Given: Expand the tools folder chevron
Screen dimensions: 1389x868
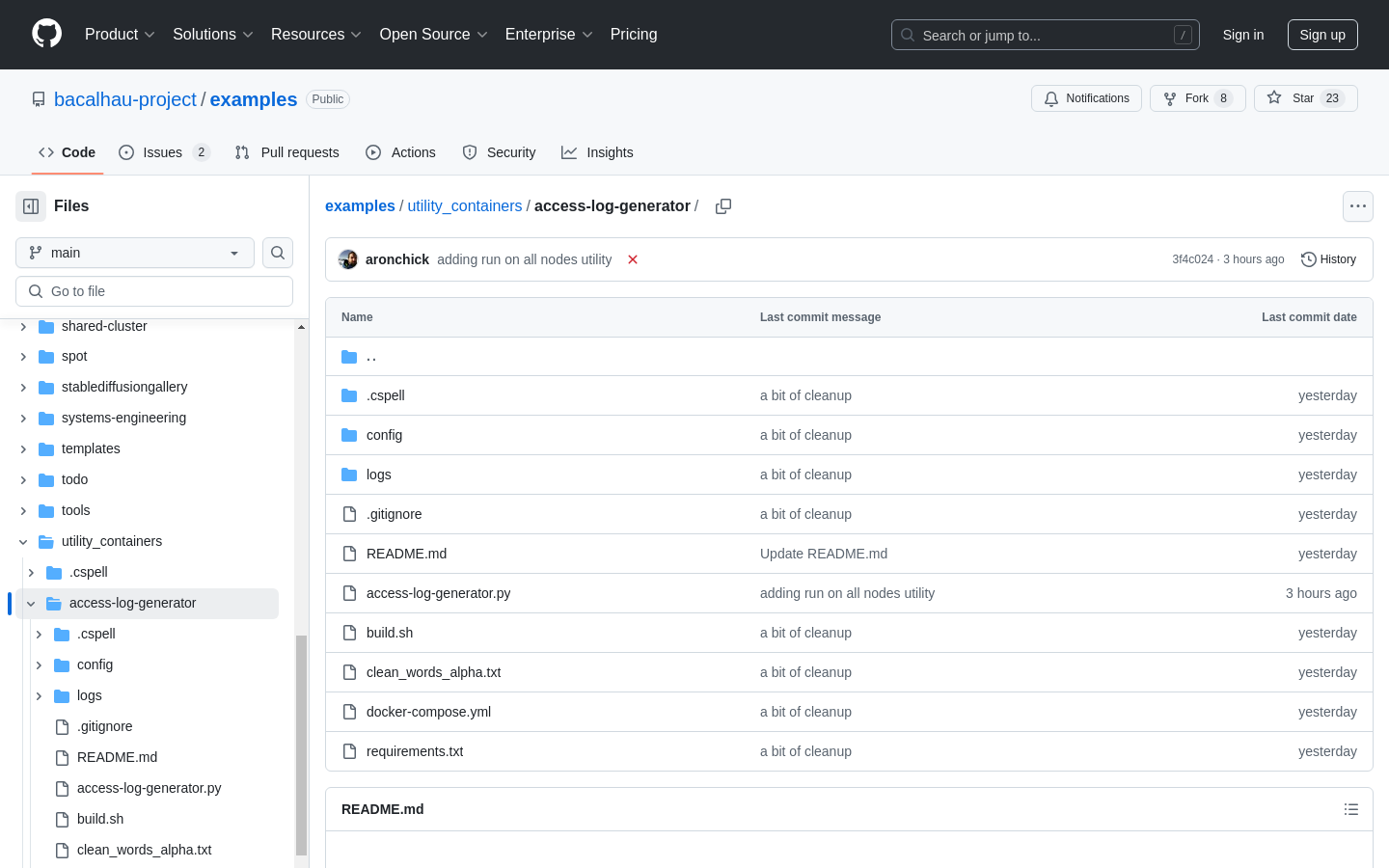Looking at the screenshot, I should [x=23, y=511].
